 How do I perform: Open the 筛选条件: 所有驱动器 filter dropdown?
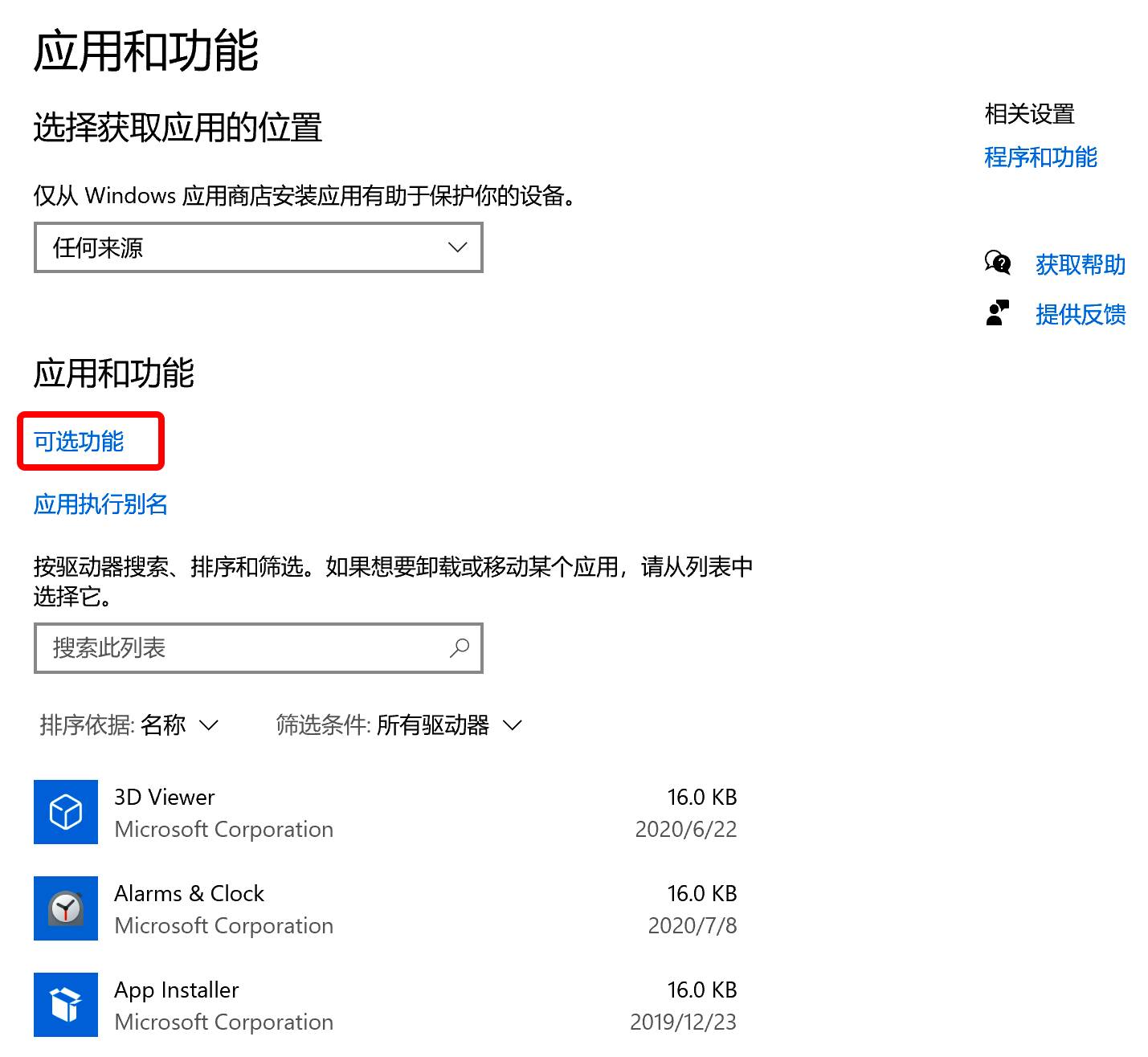coord(398,725)
